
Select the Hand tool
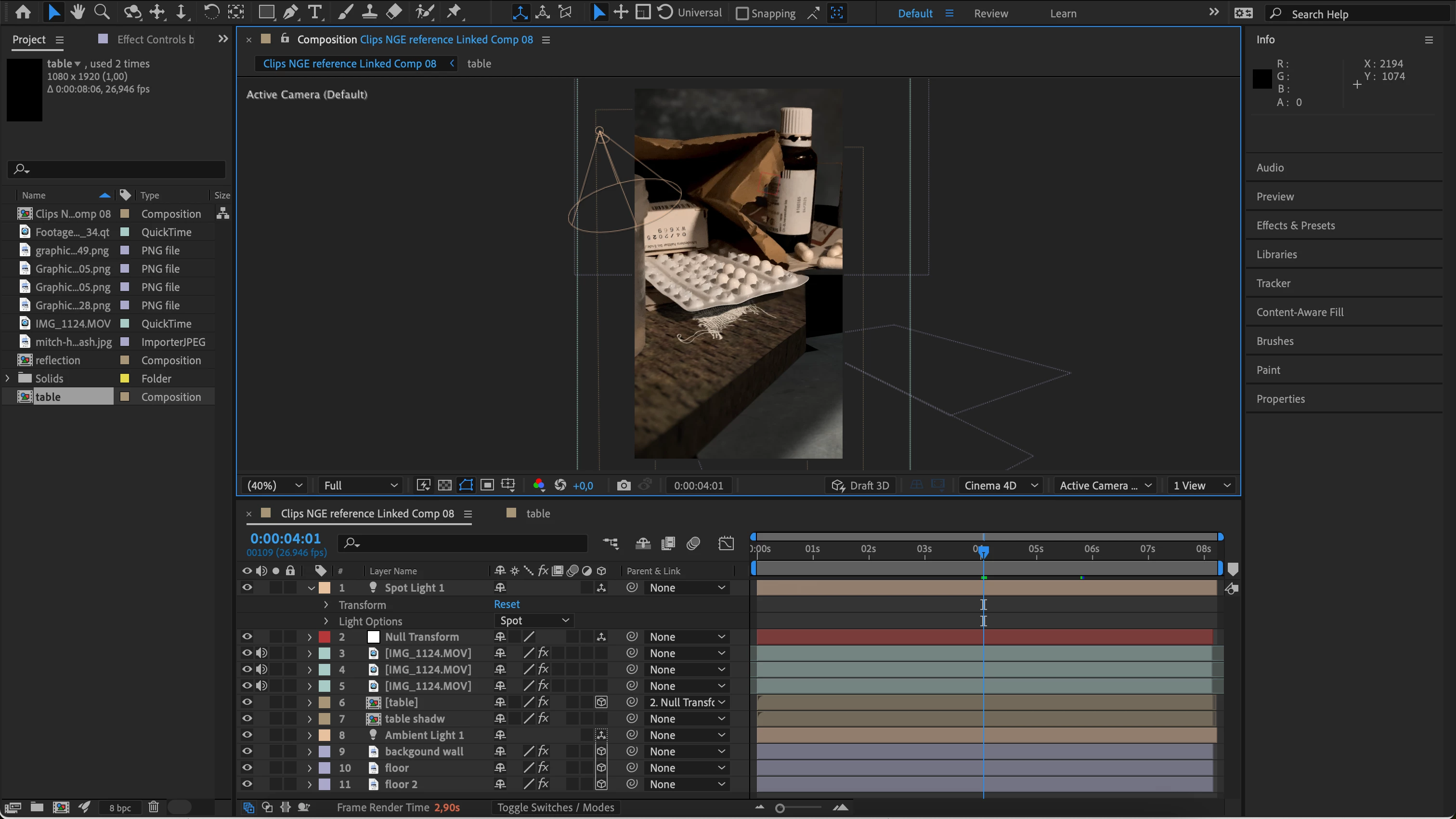tap(78, 13)
